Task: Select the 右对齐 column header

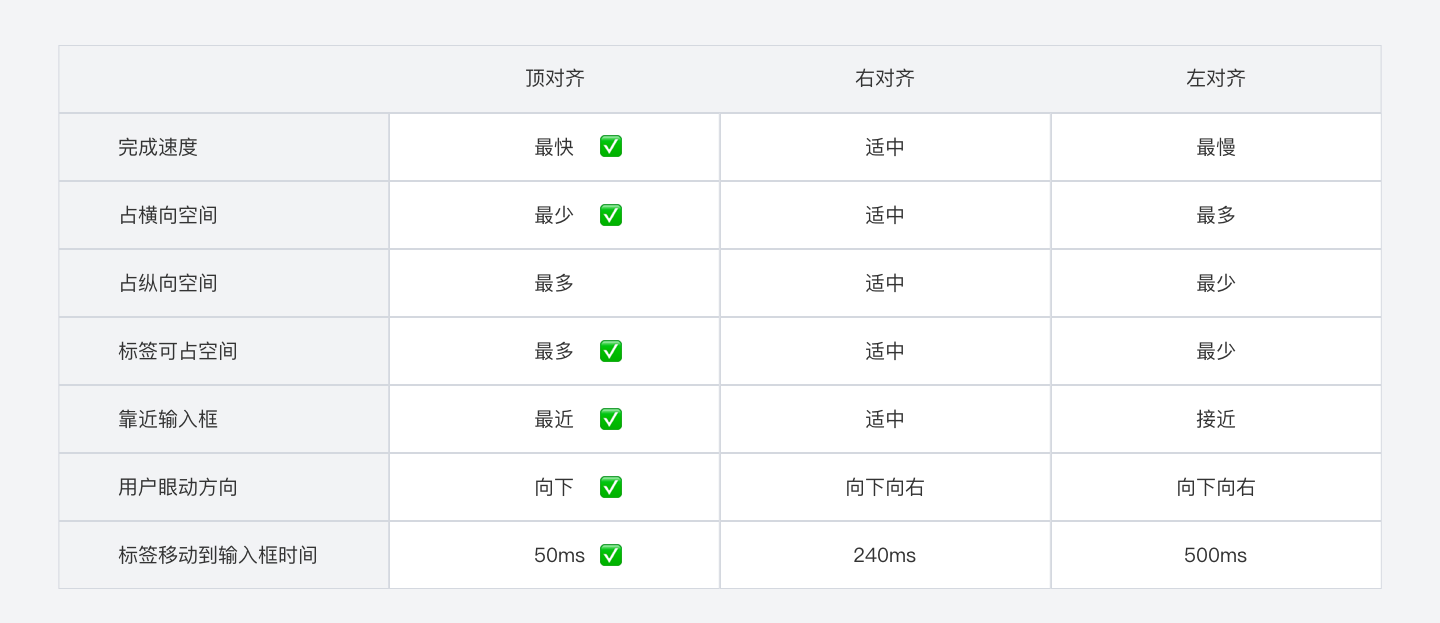Action: [x=885, y=79]
